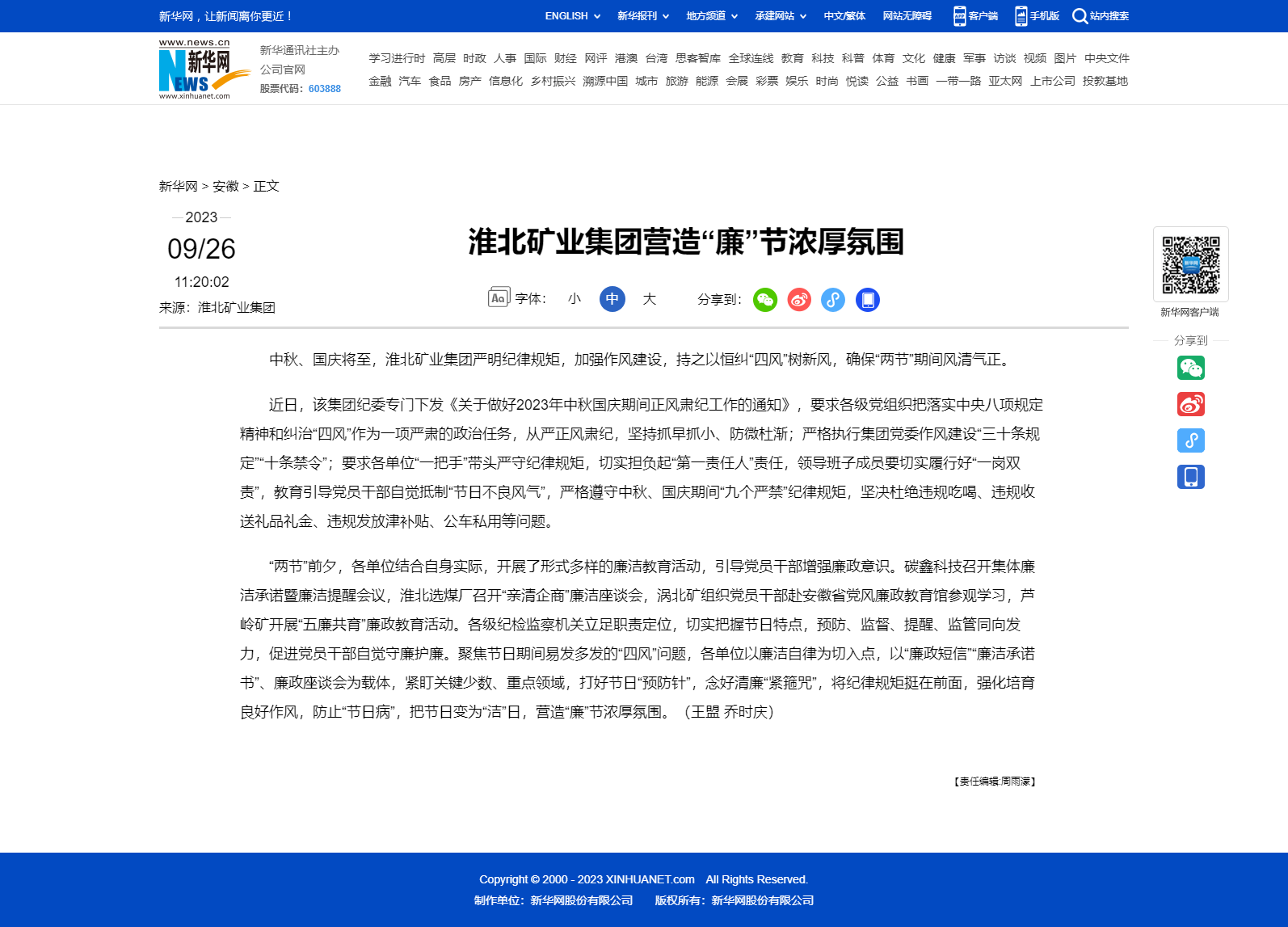Viewport: 1288px width, 927px height.
Task: Open site search magnifier icon
Action: [1080, 16]
